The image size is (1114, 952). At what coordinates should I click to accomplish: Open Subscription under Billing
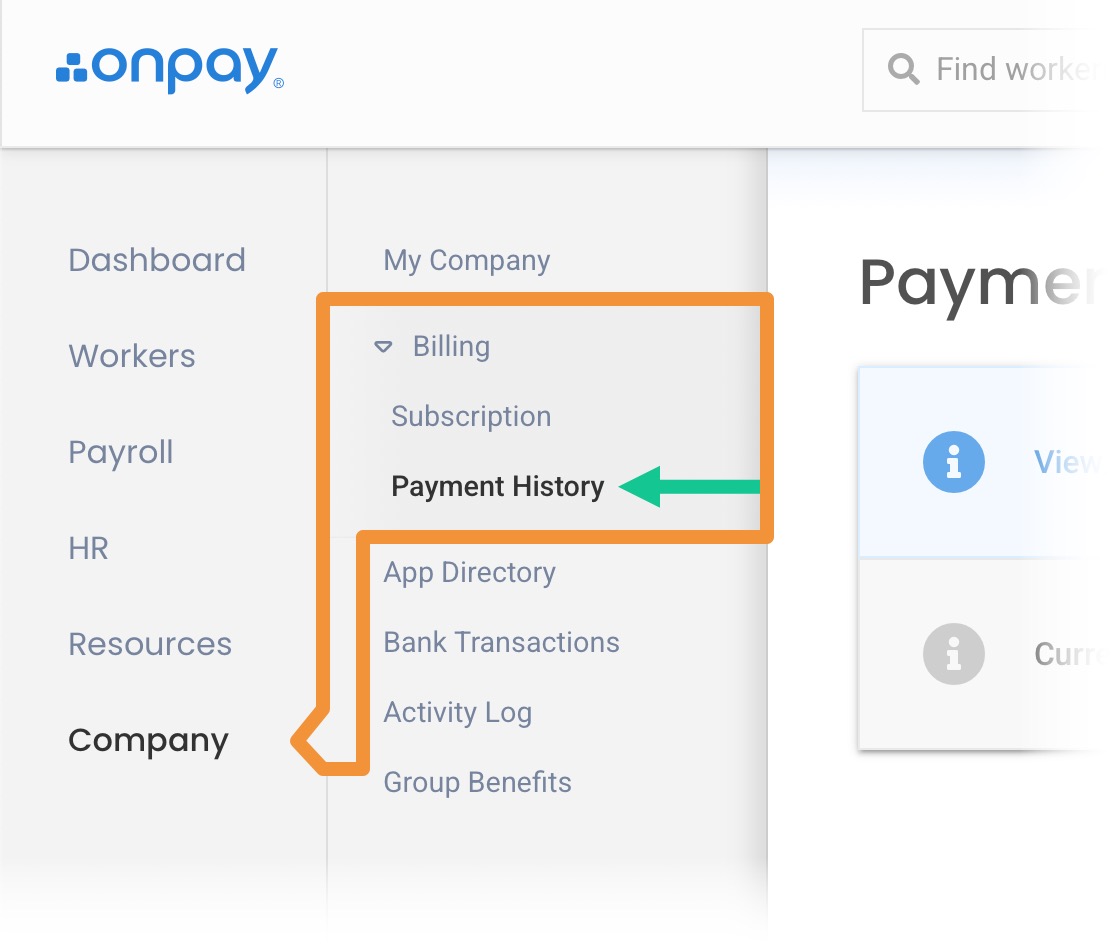click(x=471, y=416)
